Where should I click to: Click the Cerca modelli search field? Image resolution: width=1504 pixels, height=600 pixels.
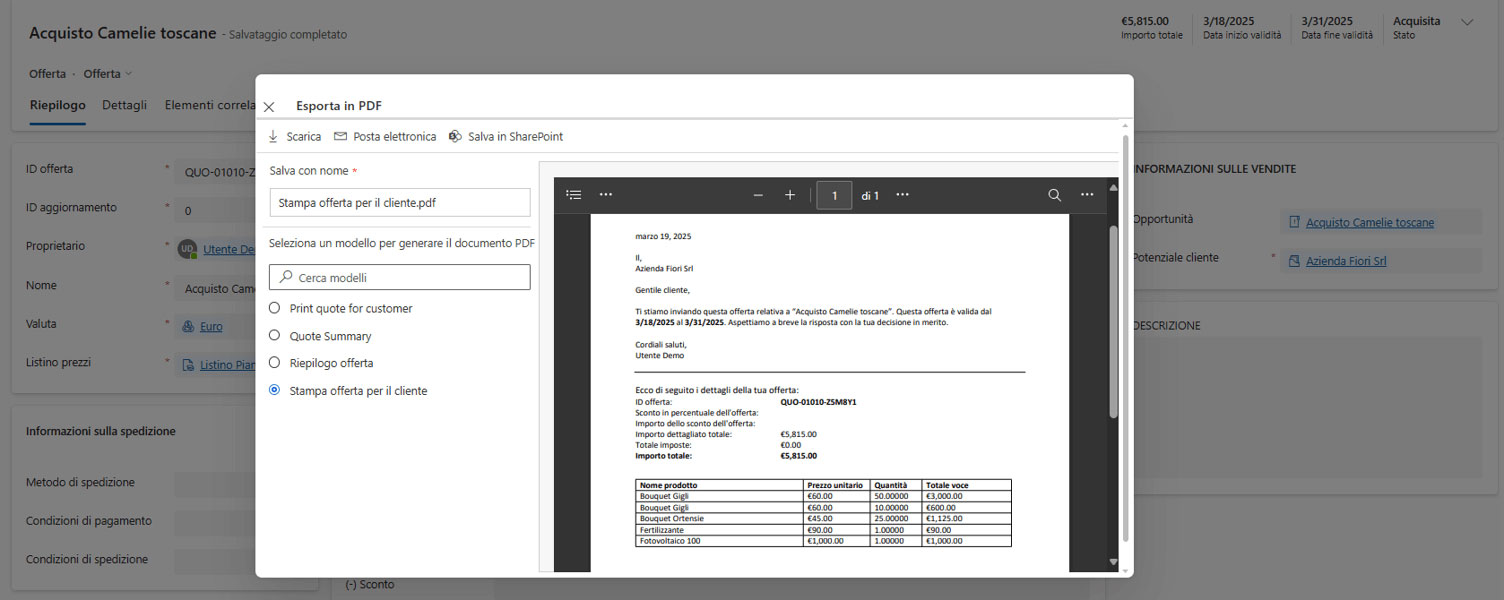400,277
